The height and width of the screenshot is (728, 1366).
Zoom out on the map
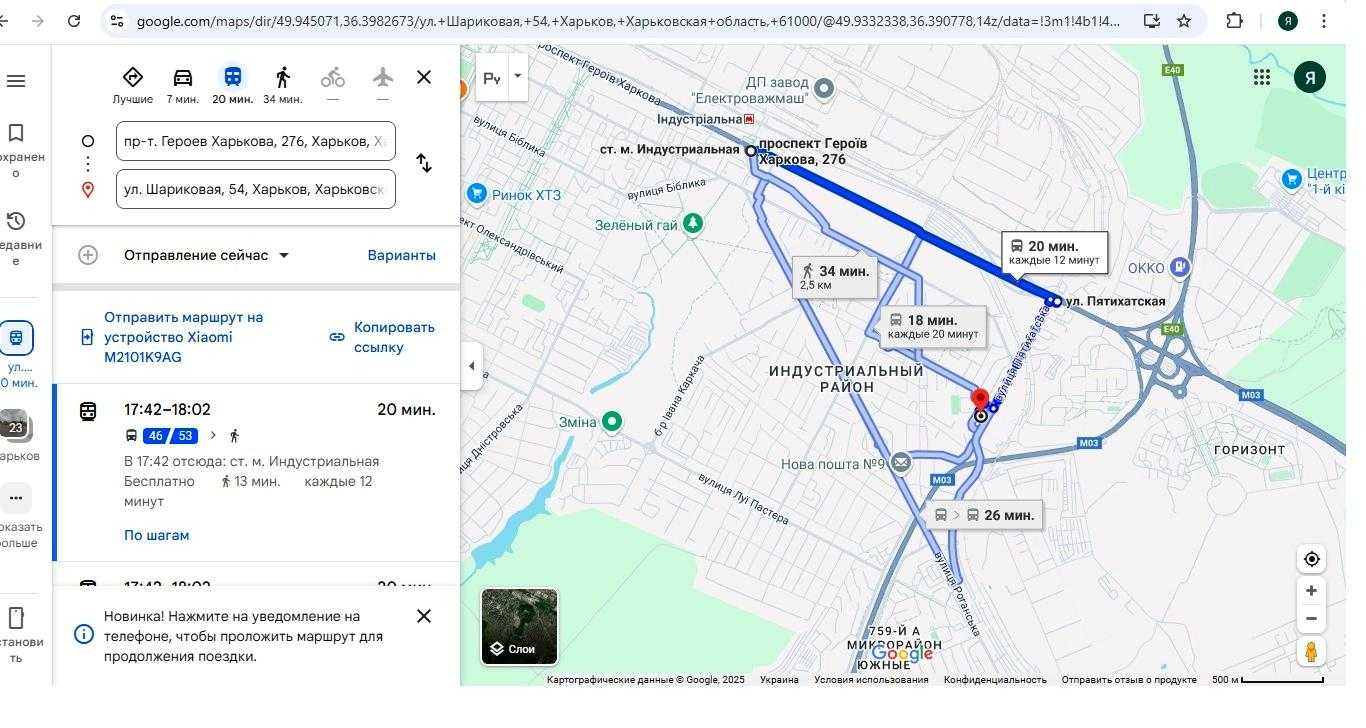(x=1311, y=619)
